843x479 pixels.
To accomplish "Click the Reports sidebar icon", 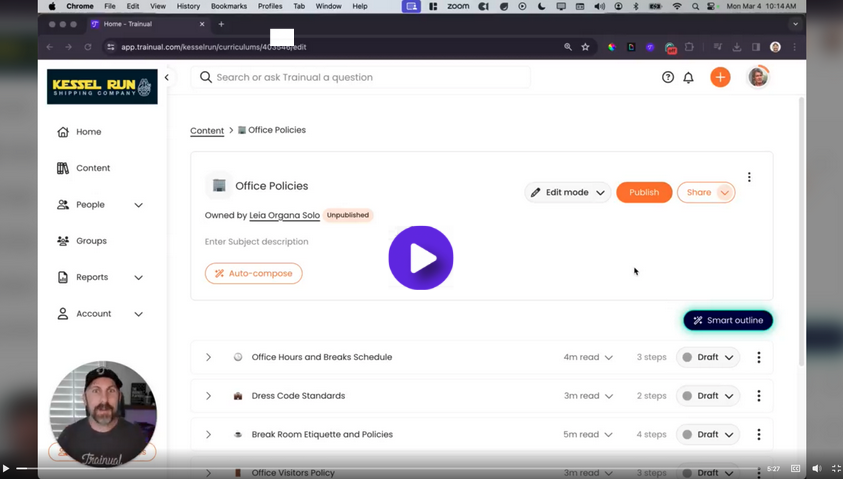I will pyautogui.click(x=63, y=277).
